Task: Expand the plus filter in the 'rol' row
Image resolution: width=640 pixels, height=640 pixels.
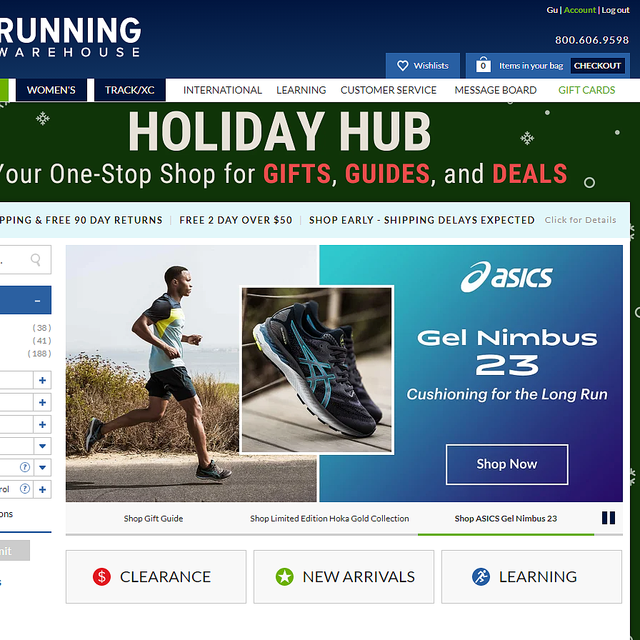Action: pos(42,489)
